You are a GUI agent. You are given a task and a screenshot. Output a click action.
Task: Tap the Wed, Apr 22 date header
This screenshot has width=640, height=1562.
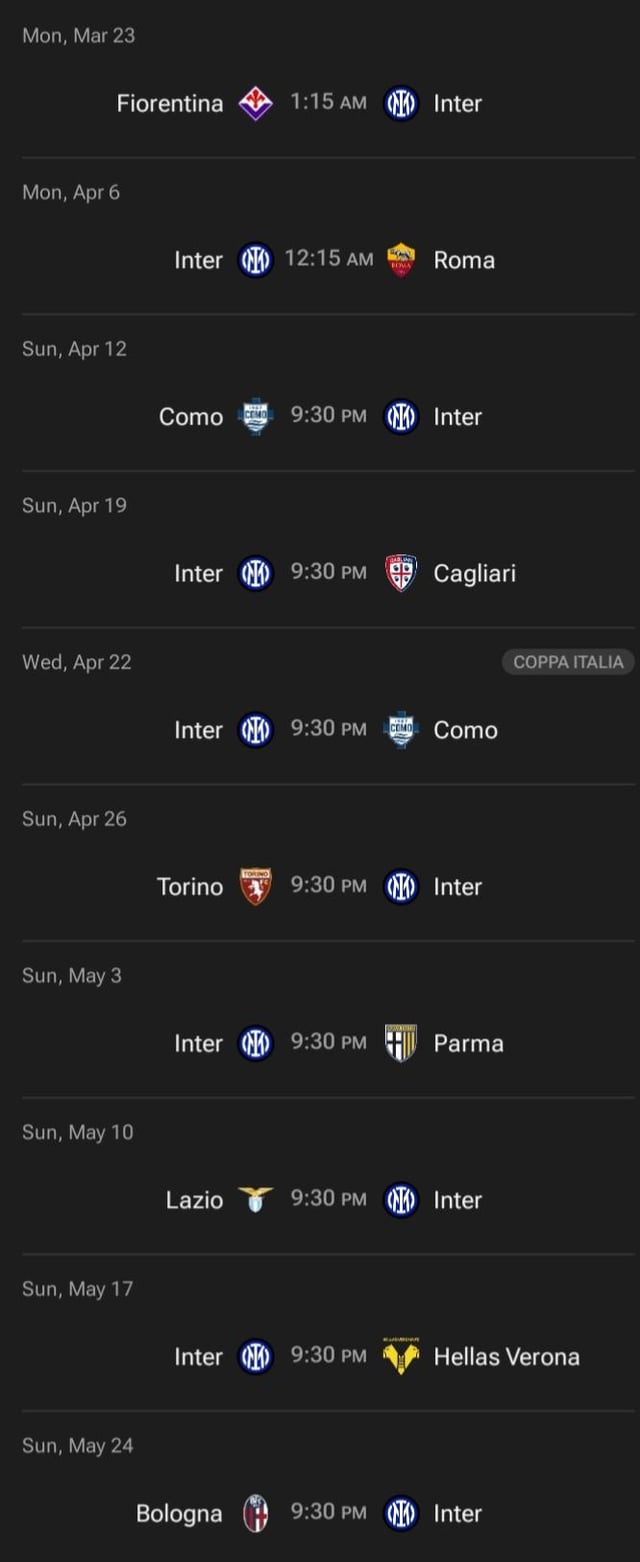pyautogui.click(x=77, y=662)
